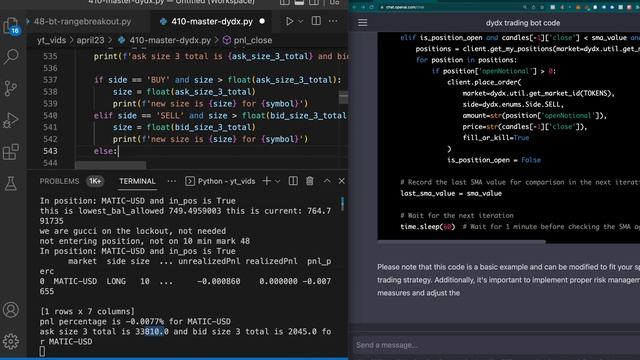The height and width of the screenshot is (360, 640).
Task: Open the Search view in activity bar
Action: coord(11,56)
